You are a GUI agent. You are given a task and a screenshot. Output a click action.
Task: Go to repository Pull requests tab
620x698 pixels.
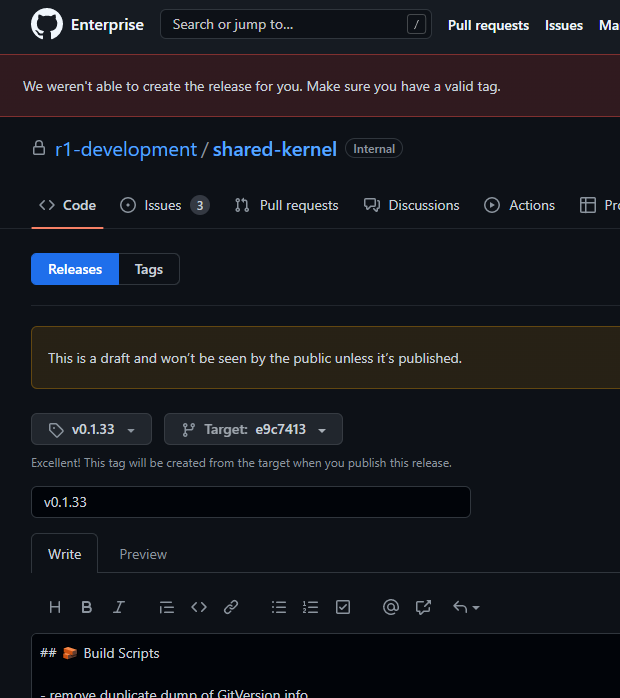(286, 205)
